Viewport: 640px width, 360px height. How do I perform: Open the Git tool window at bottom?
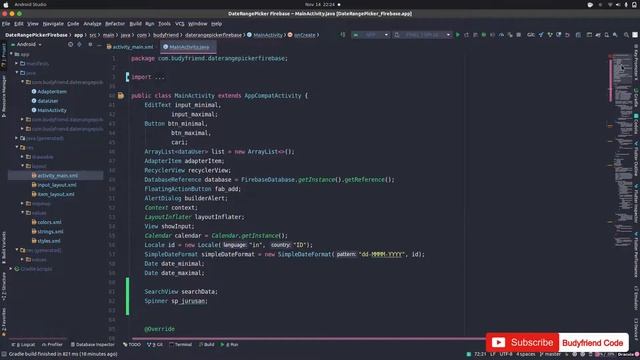tap(155, 345)
